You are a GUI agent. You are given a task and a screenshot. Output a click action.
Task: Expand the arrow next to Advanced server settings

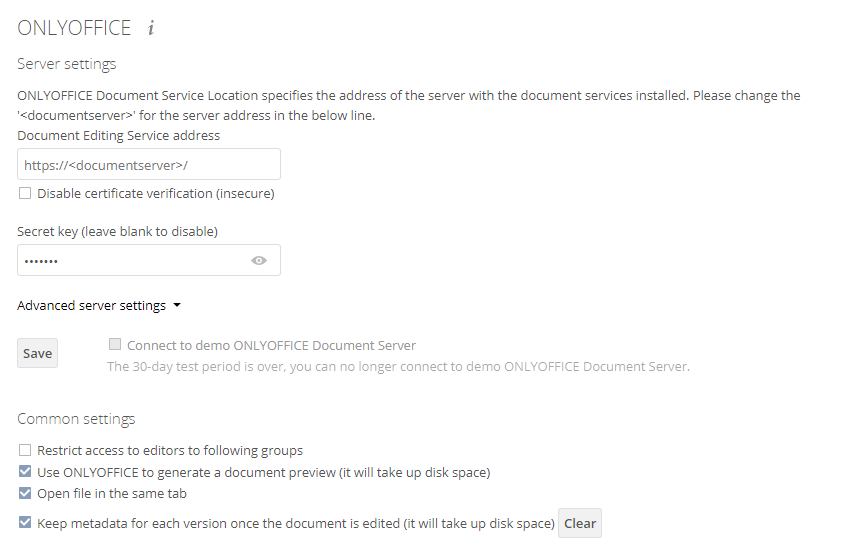pos(177,306)
